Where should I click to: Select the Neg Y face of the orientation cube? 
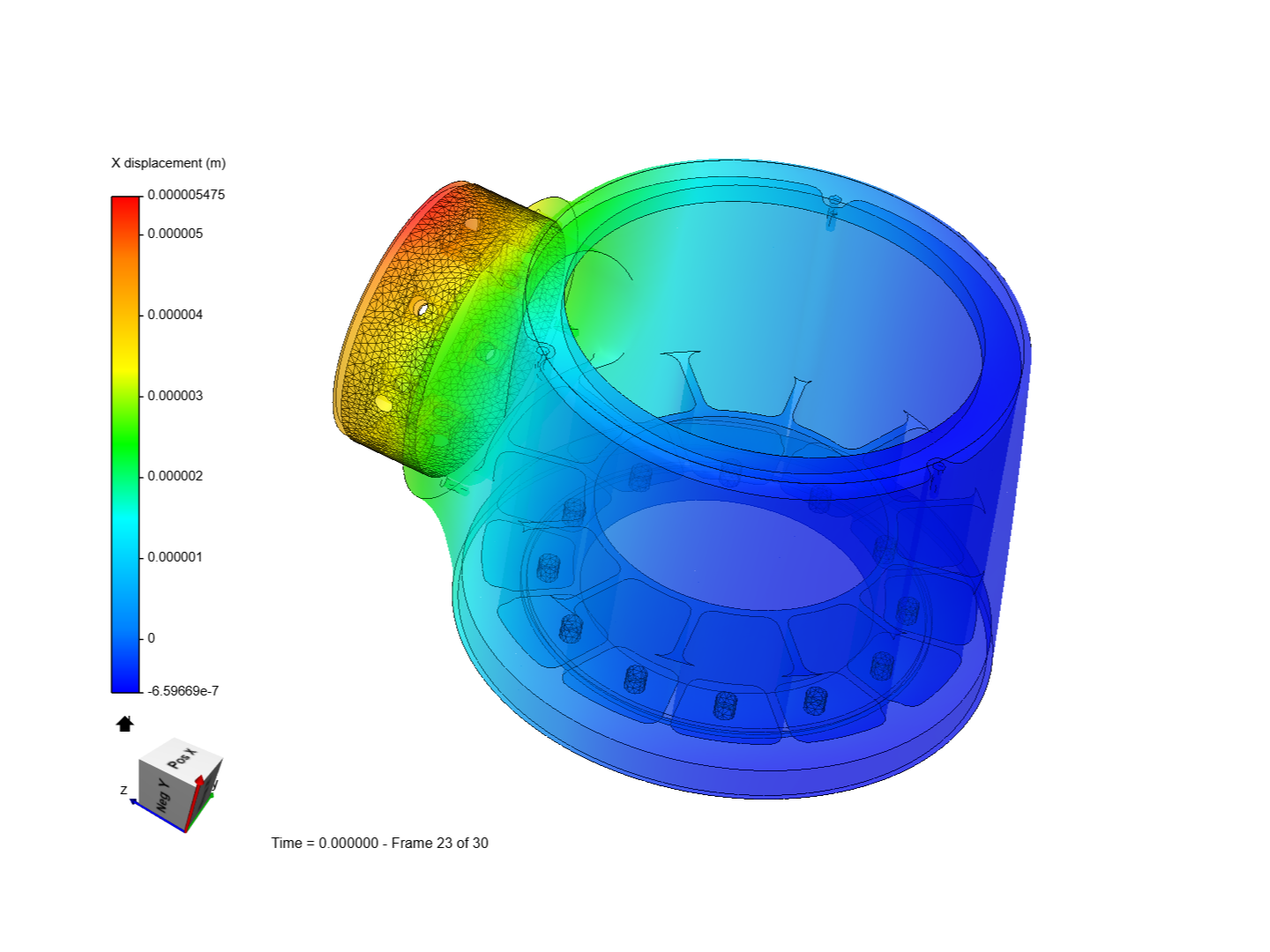pos(162,794)
